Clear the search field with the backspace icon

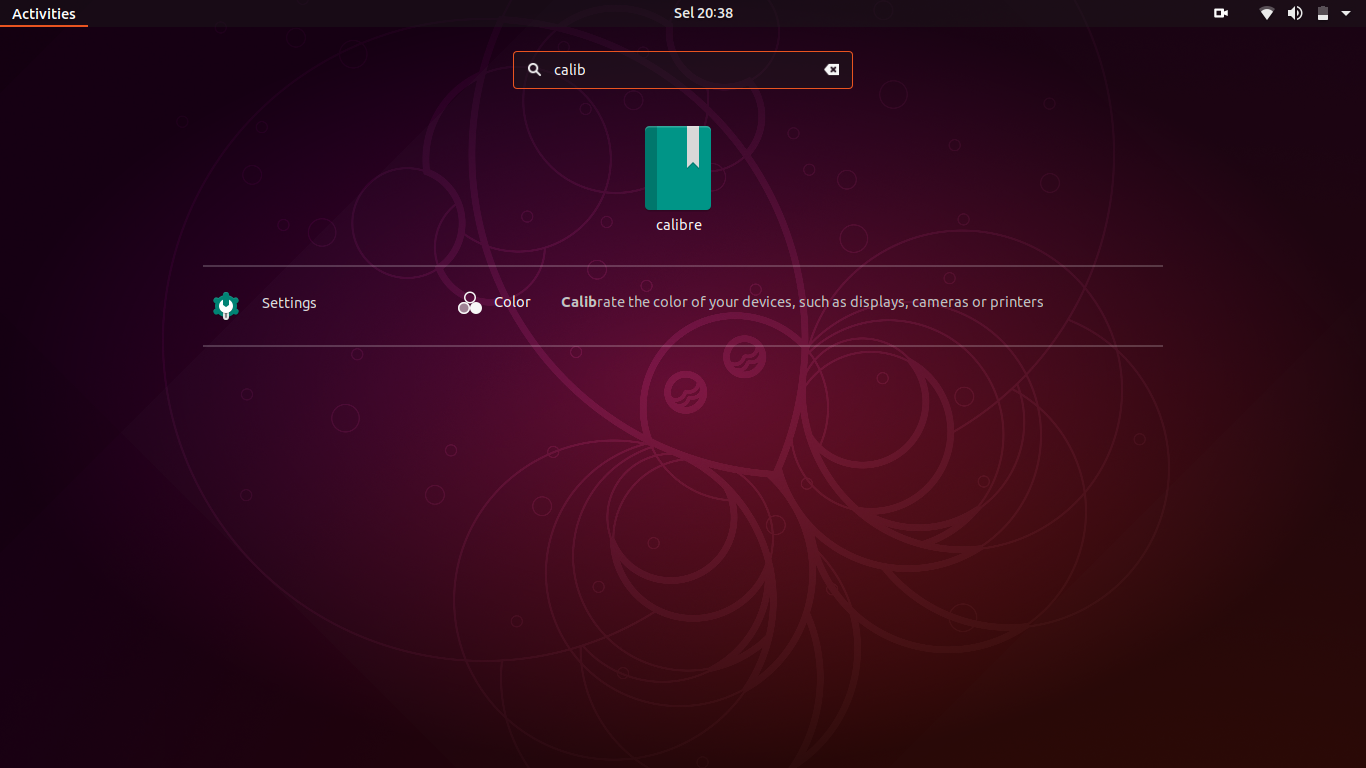[x=831, y=70]
